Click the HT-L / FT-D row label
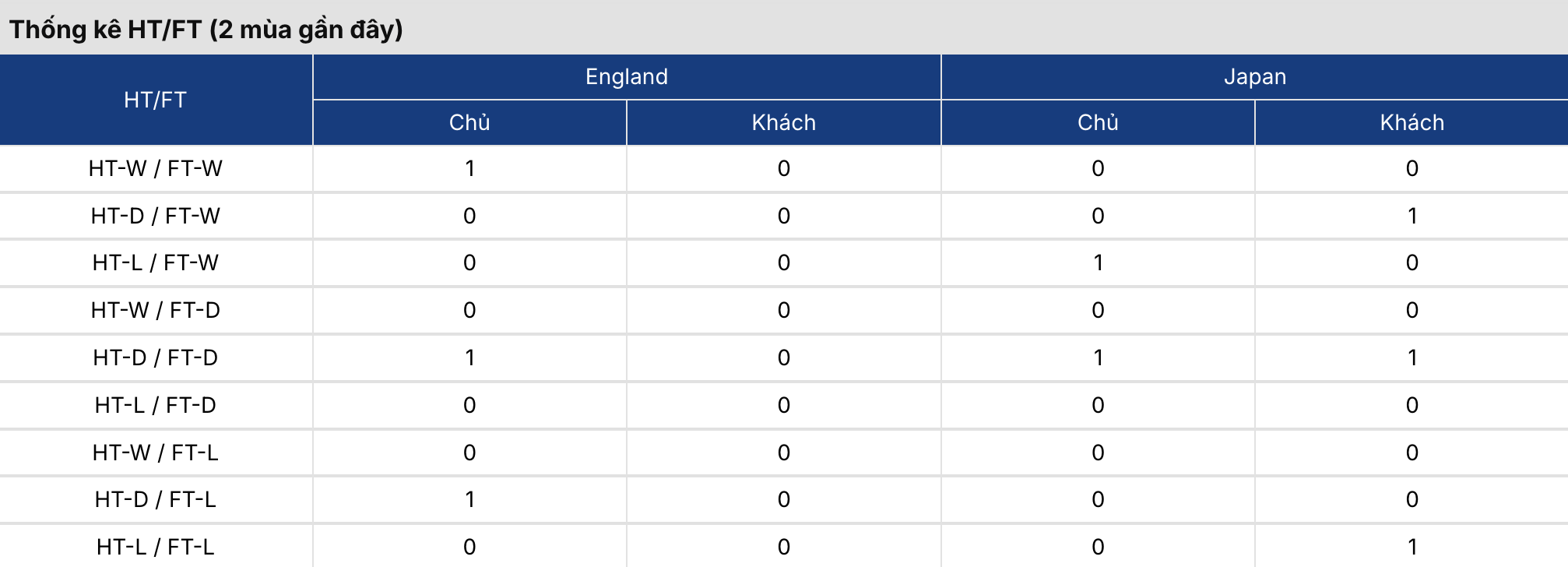The height and width of the screenshot is (567, 1568). pos(156,405)
